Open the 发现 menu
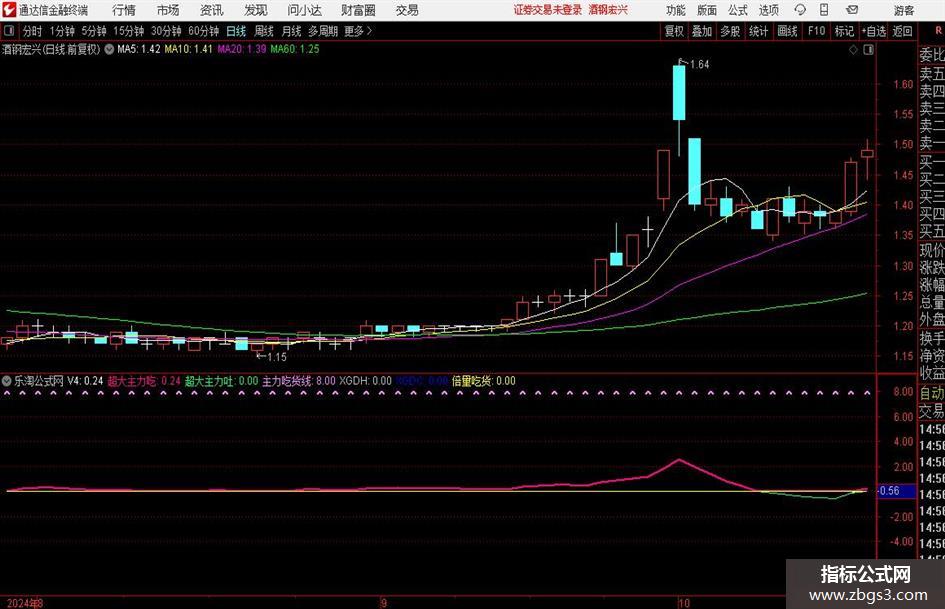This screenshot has width=945, height=609. [x=256, y=10]
